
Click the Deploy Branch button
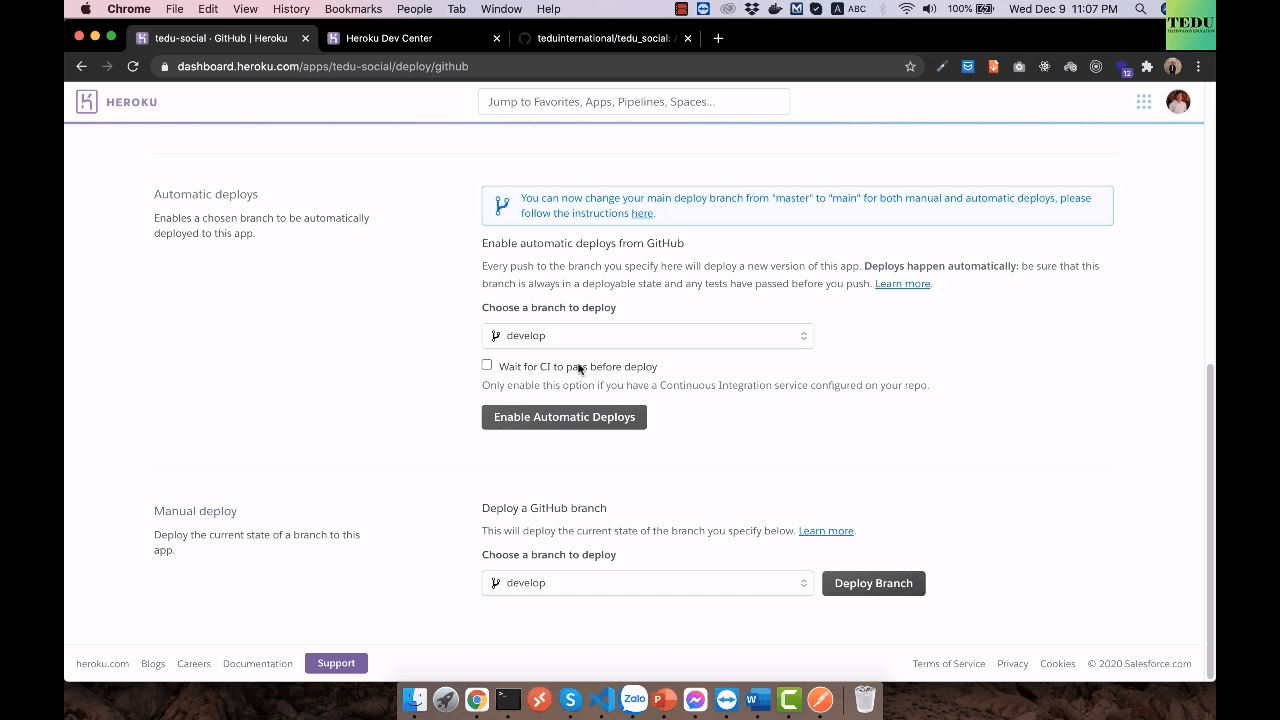(x=873, y=583)
